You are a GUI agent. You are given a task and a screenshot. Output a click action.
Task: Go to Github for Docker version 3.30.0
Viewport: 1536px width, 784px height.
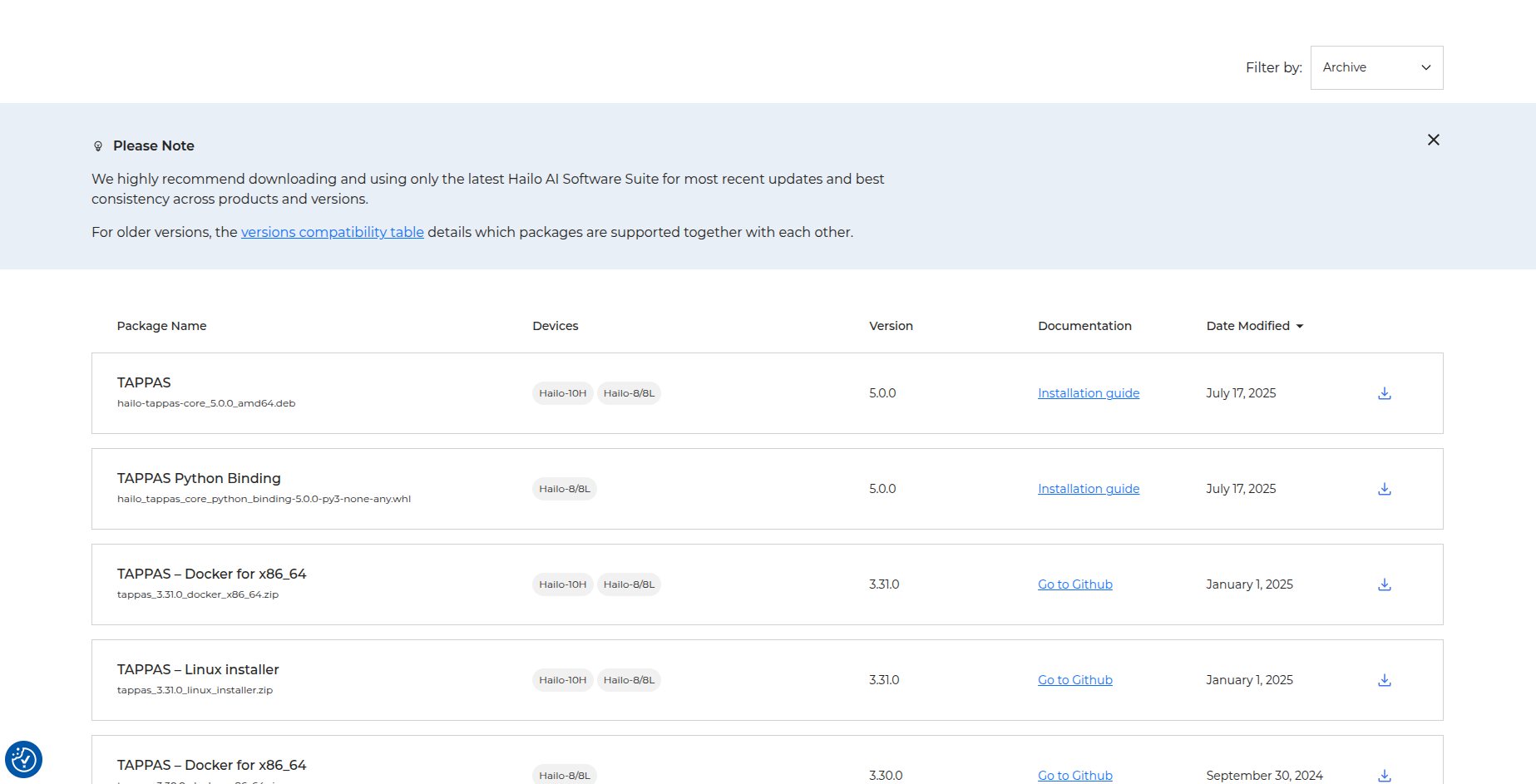tap(1074, 775)
